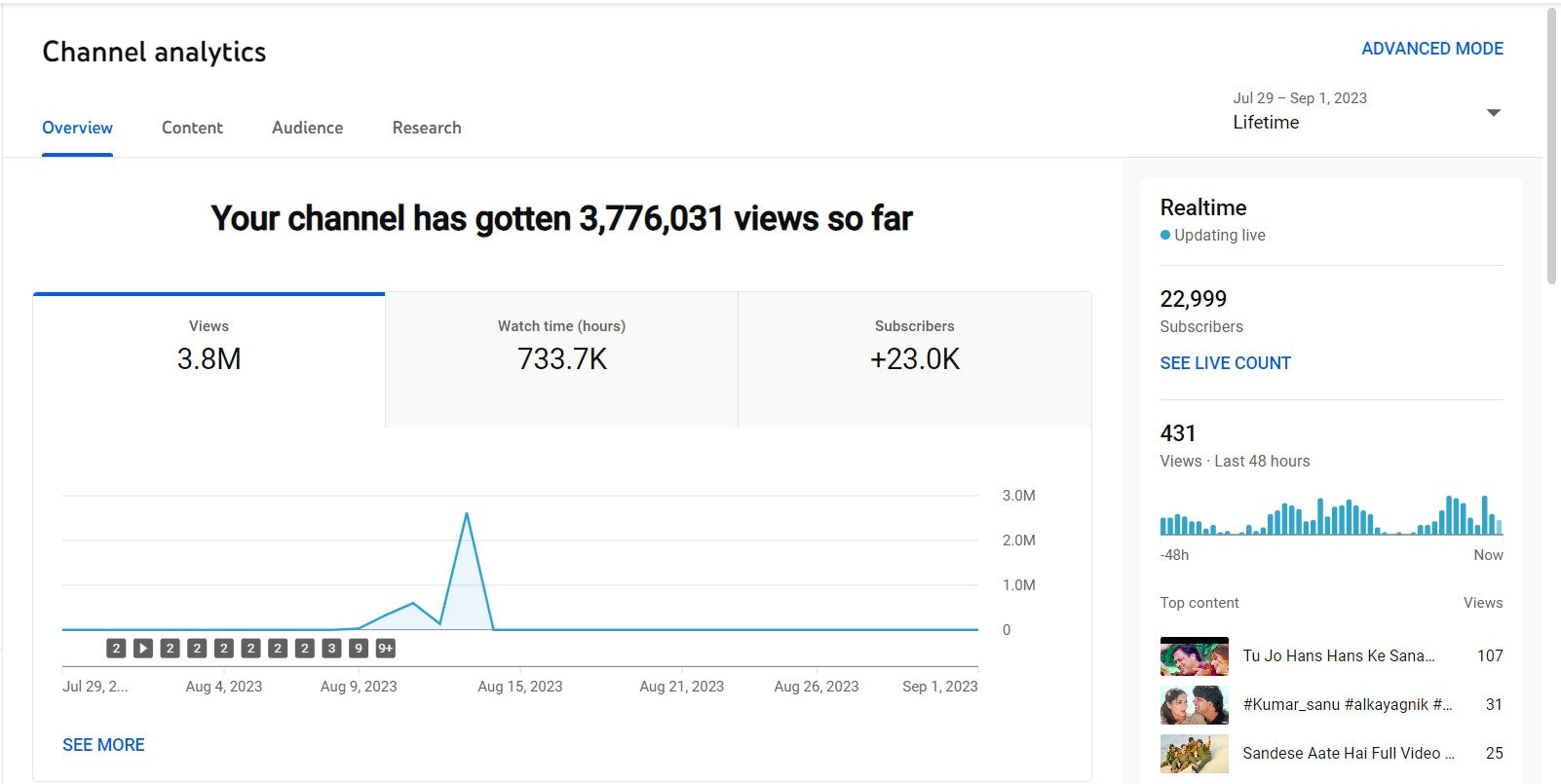Click the '9' video marker below the chart

[x=359, y=648]
